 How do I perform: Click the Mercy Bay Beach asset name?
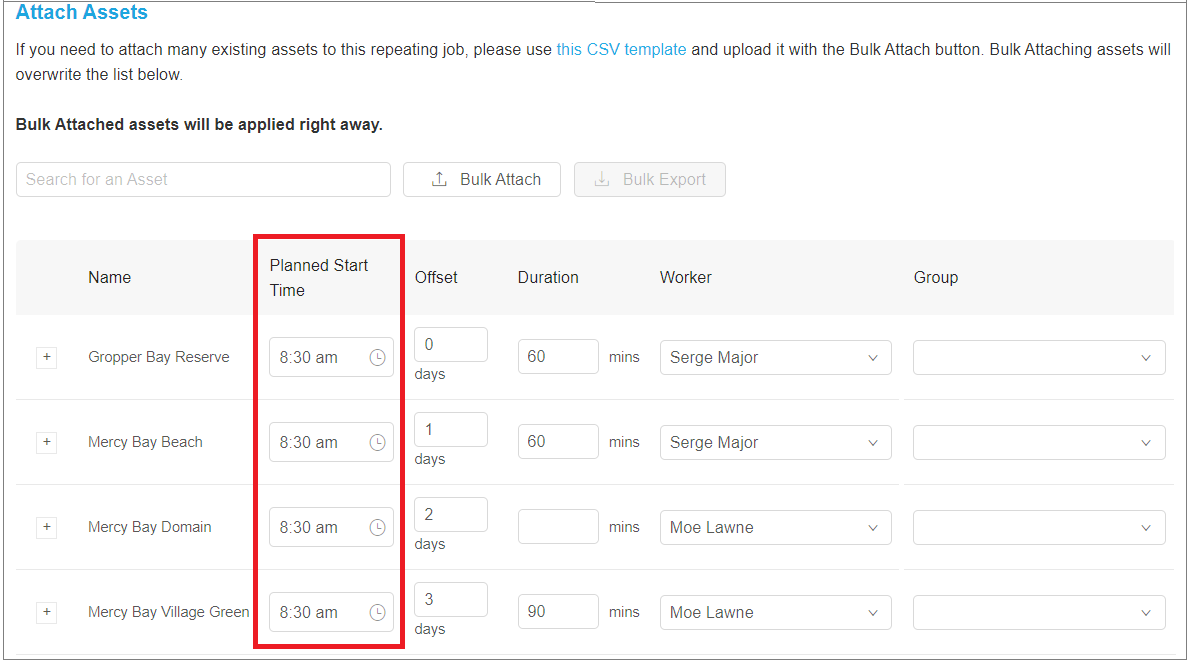[145, 442]
